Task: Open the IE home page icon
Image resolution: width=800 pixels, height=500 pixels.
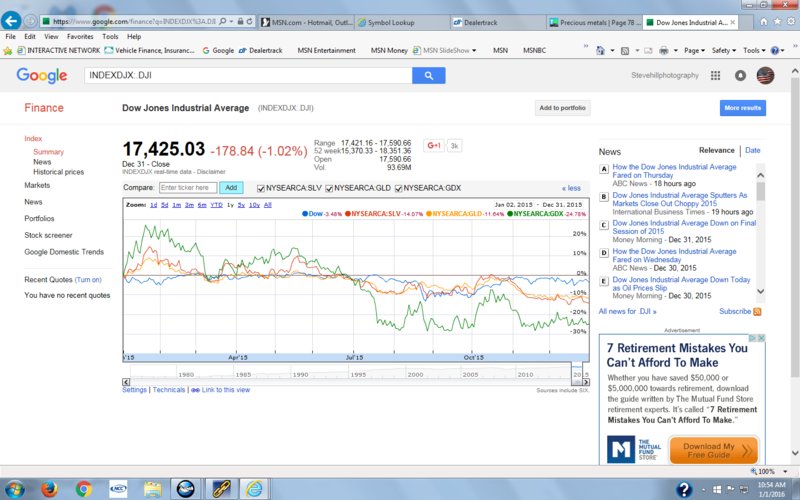Action: [764, 21]
